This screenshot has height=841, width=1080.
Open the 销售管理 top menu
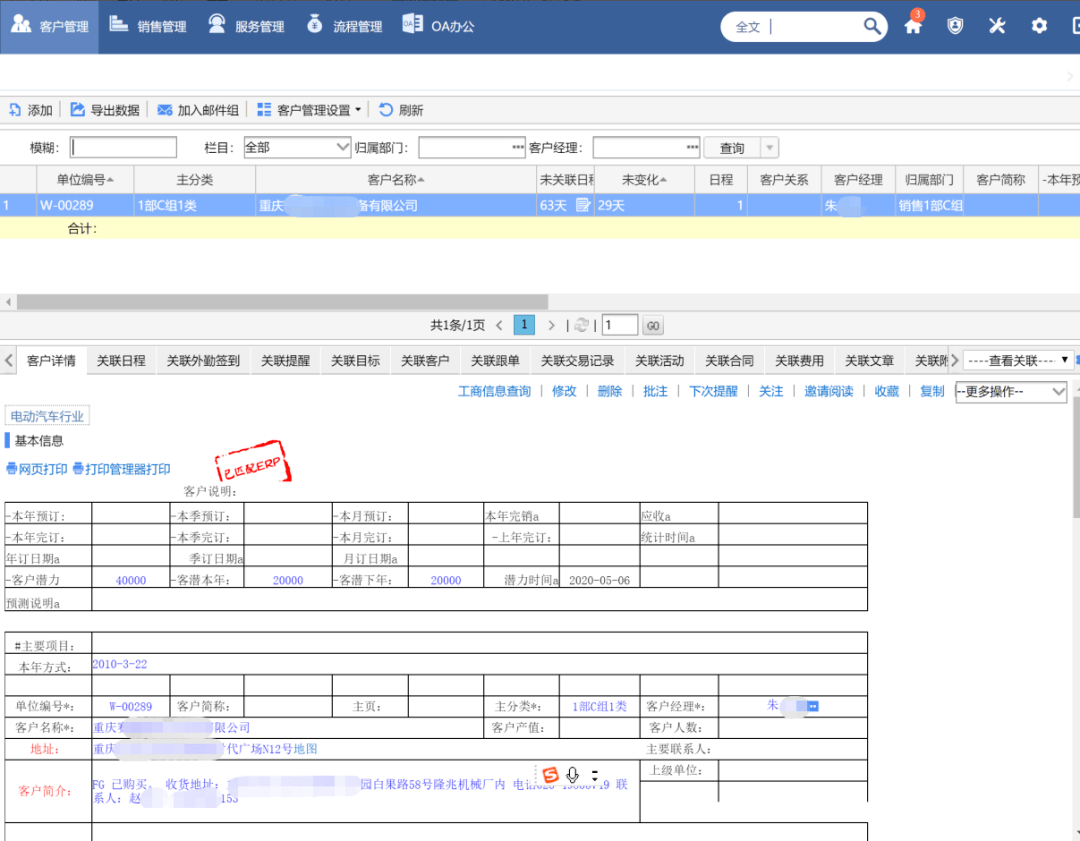tap(148, 26)
